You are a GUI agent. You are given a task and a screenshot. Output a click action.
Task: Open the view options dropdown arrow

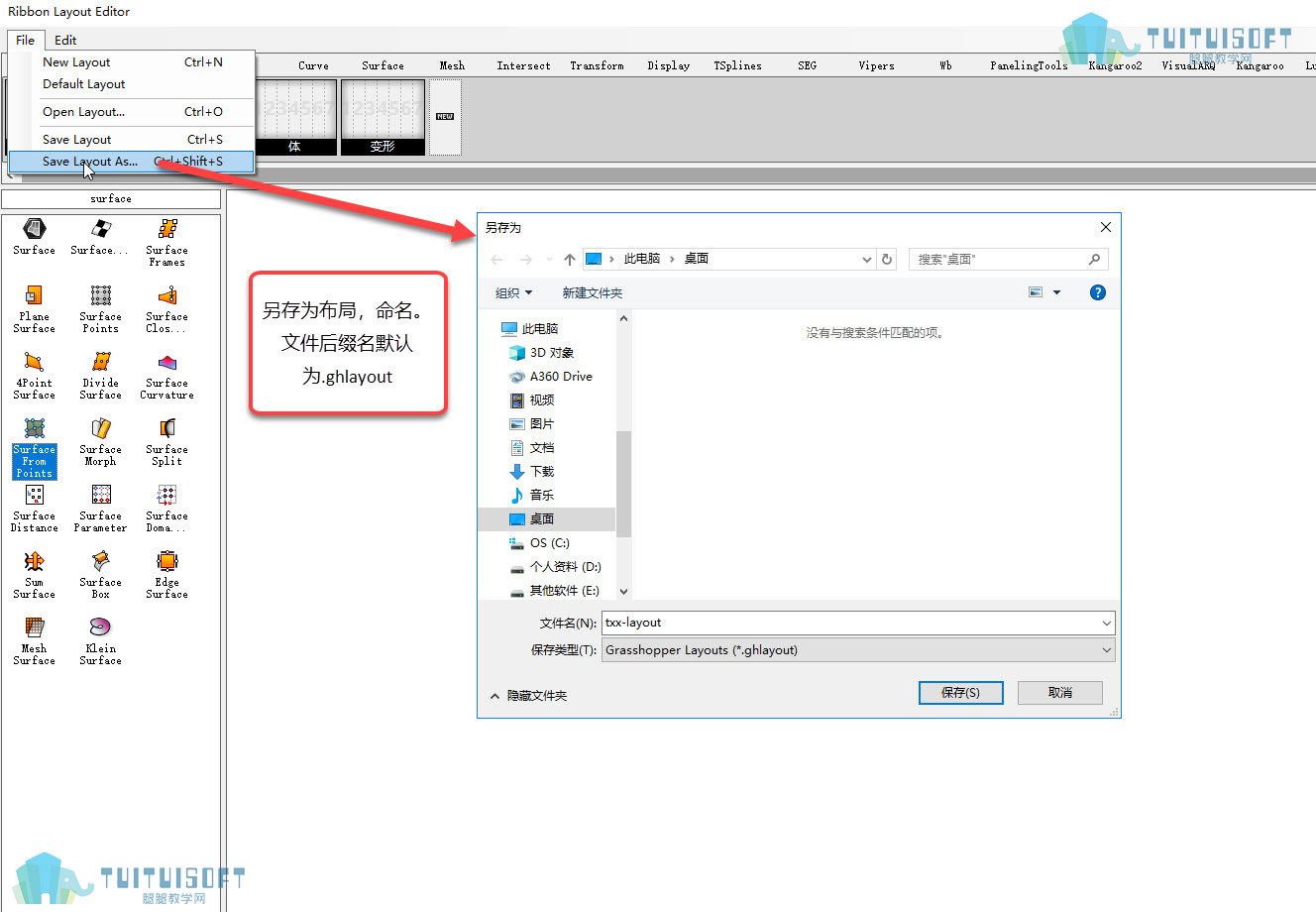[1056, 292]
